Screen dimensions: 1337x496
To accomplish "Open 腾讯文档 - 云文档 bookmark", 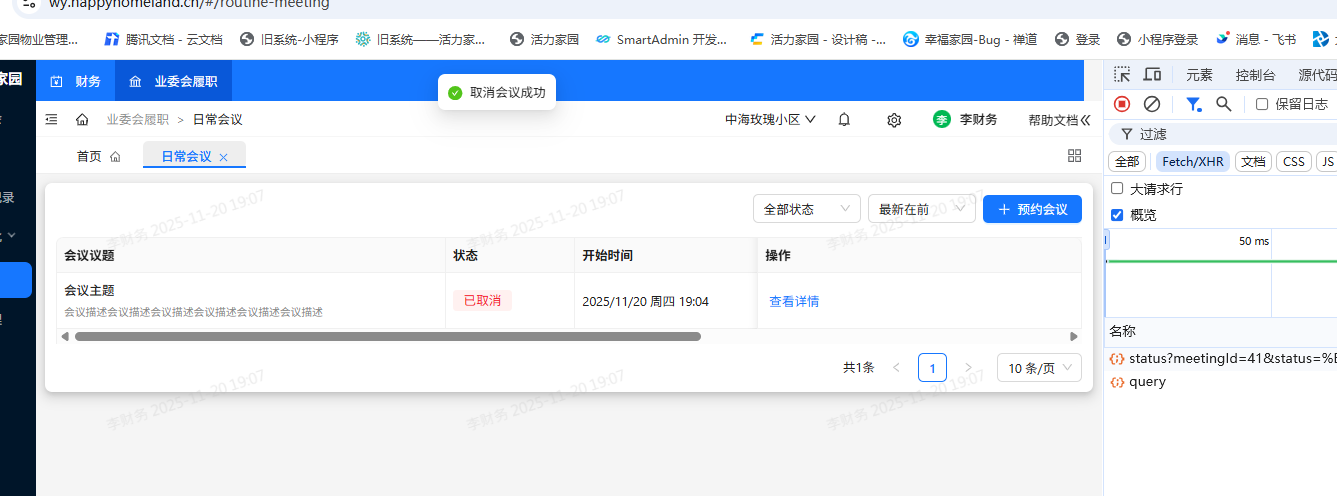I will [x=164, y=40].
